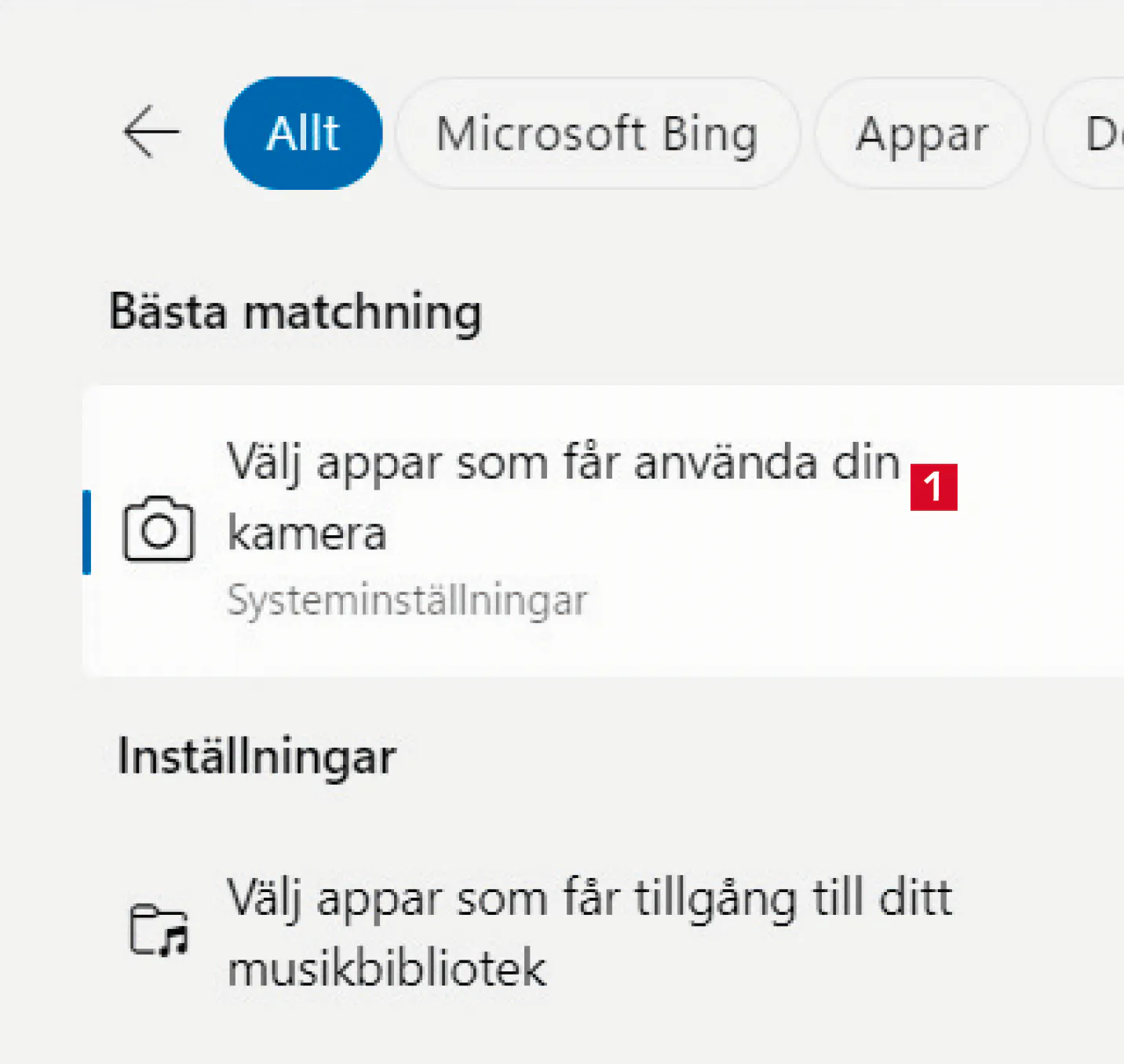The height and width of the screenshot is (1064, 1124).
Task: Click the Inställningar section heading
Action: pos(257,757)
